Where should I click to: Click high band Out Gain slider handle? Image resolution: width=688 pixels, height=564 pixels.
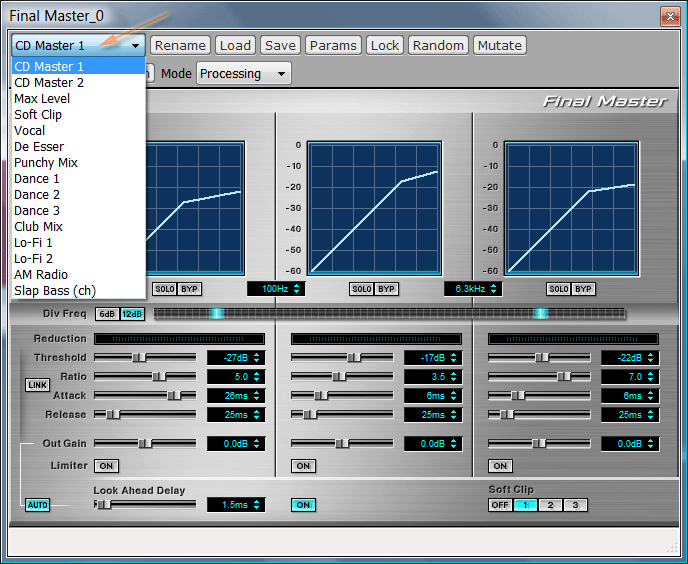pyautogui.click(x=539, y=444)
